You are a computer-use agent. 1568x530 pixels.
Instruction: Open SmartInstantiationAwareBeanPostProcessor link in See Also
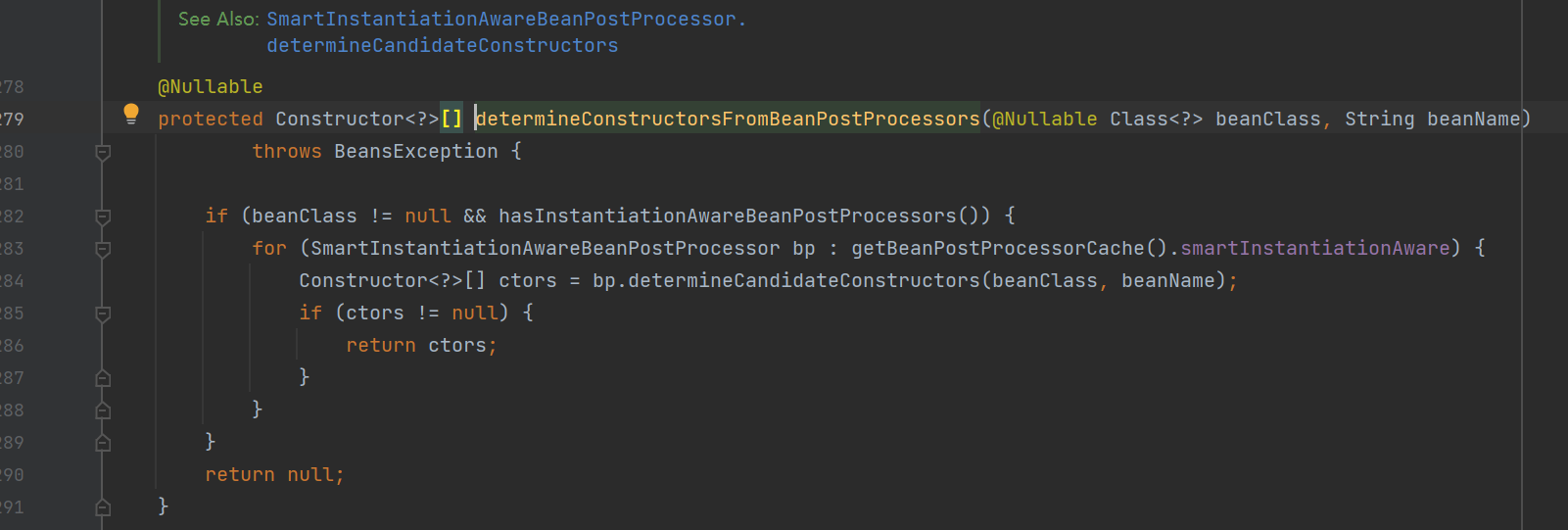pyautogui.click(x=500, y=20)
